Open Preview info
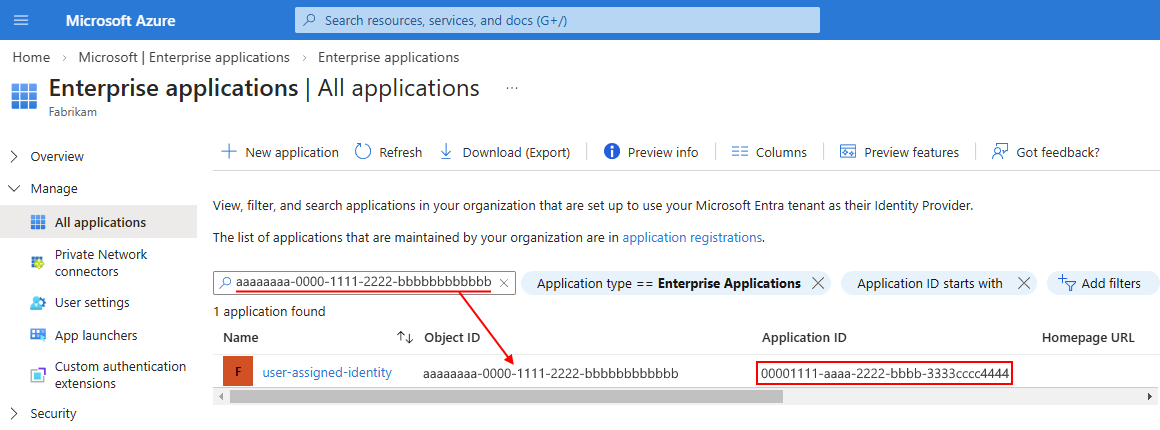Screen dimensions: 1160x430 651,152
